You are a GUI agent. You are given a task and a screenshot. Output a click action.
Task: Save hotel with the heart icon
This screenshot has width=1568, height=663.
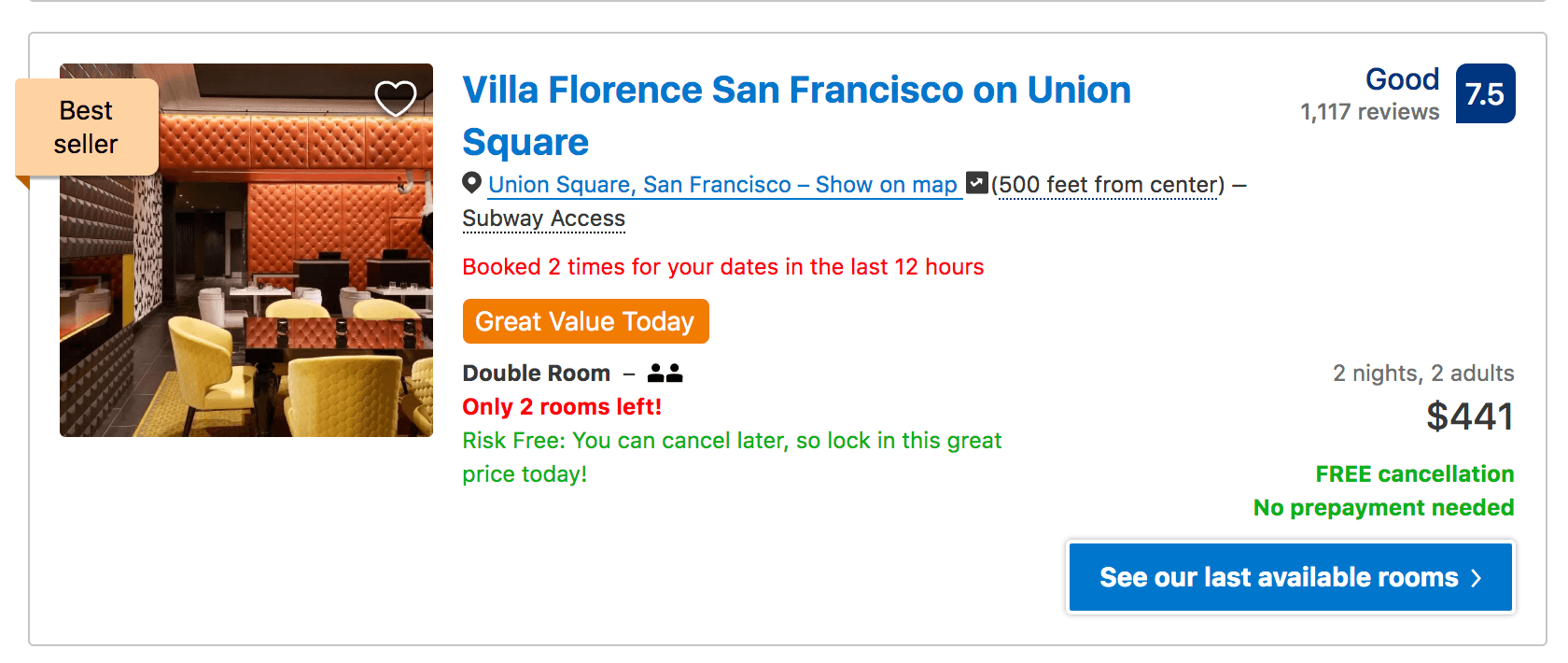[395, 98]
